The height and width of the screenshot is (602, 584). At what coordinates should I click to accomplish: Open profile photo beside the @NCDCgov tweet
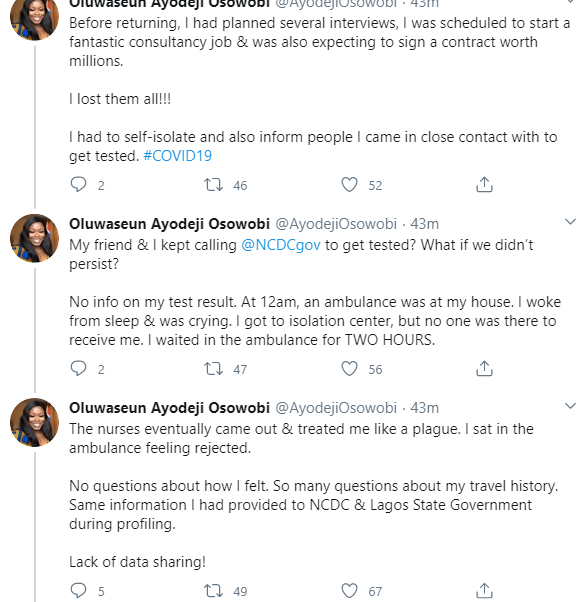pos(35,238)
